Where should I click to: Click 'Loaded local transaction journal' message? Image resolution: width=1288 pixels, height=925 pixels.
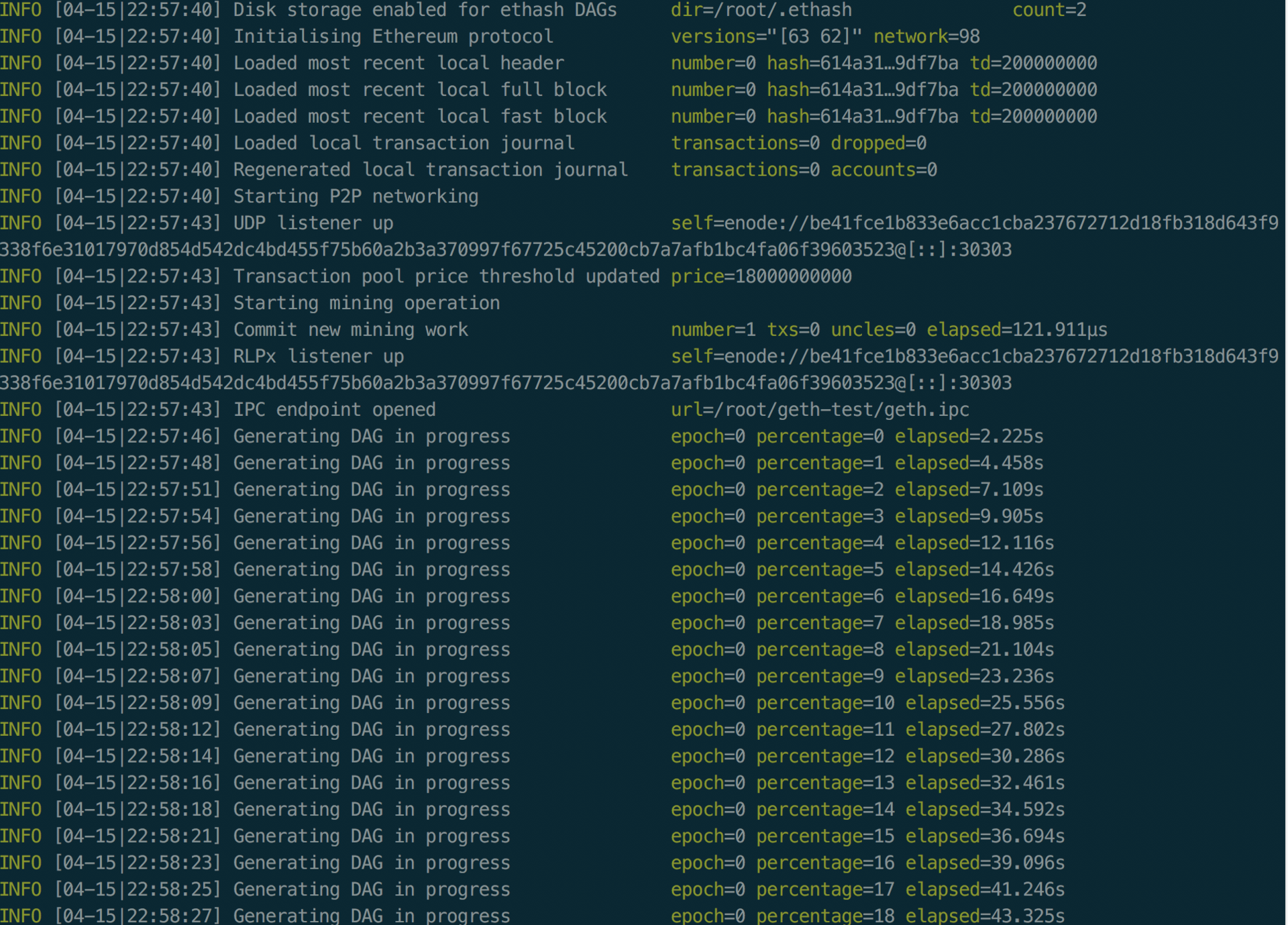point(404,144)
